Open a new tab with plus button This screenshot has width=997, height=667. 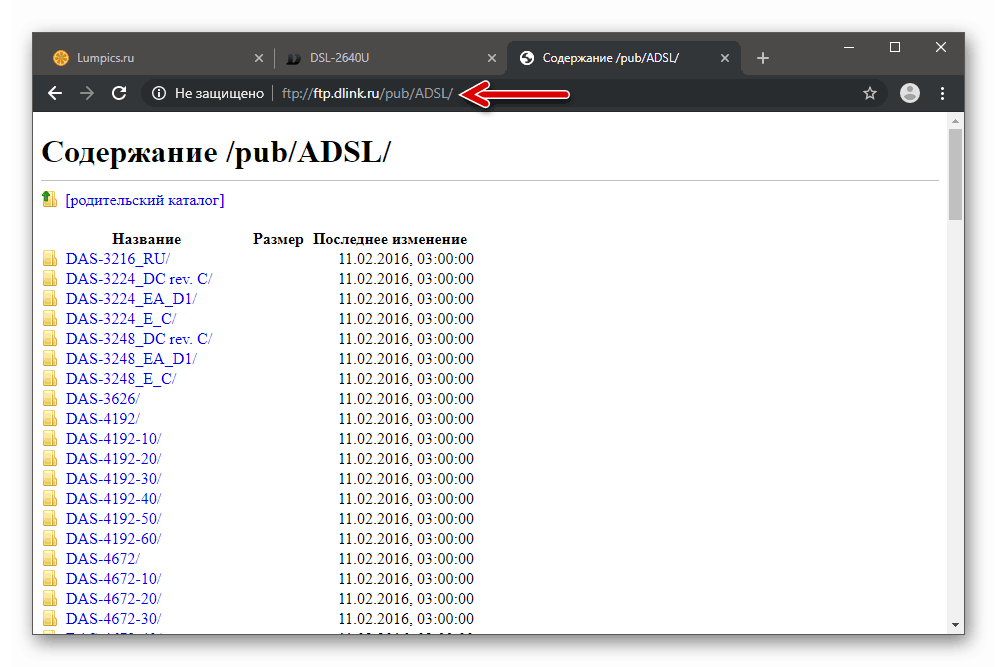(763, 58)
